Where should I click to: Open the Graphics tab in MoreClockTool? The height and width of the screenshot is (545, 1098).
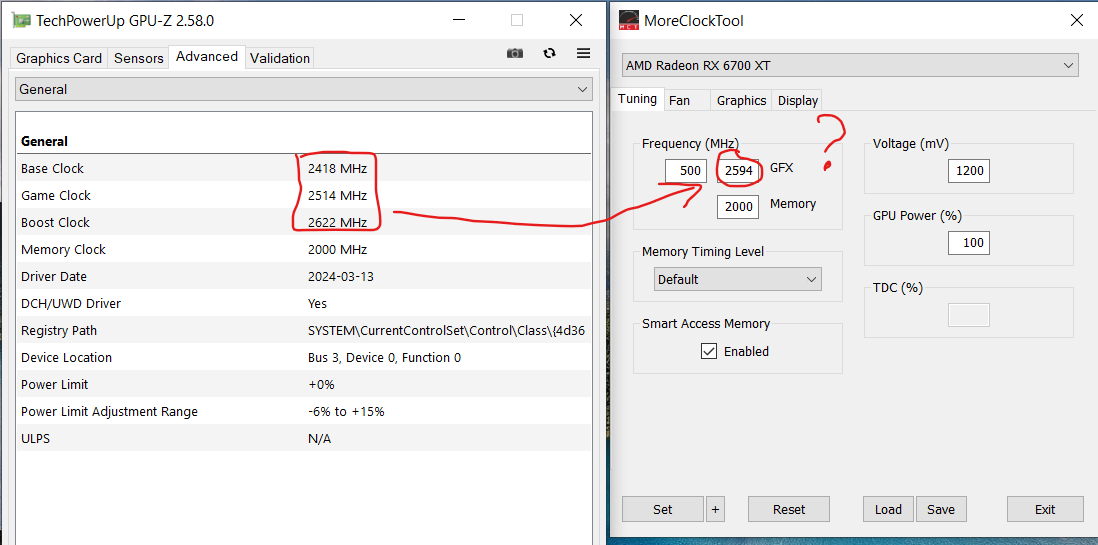click(x=742, y=100)
